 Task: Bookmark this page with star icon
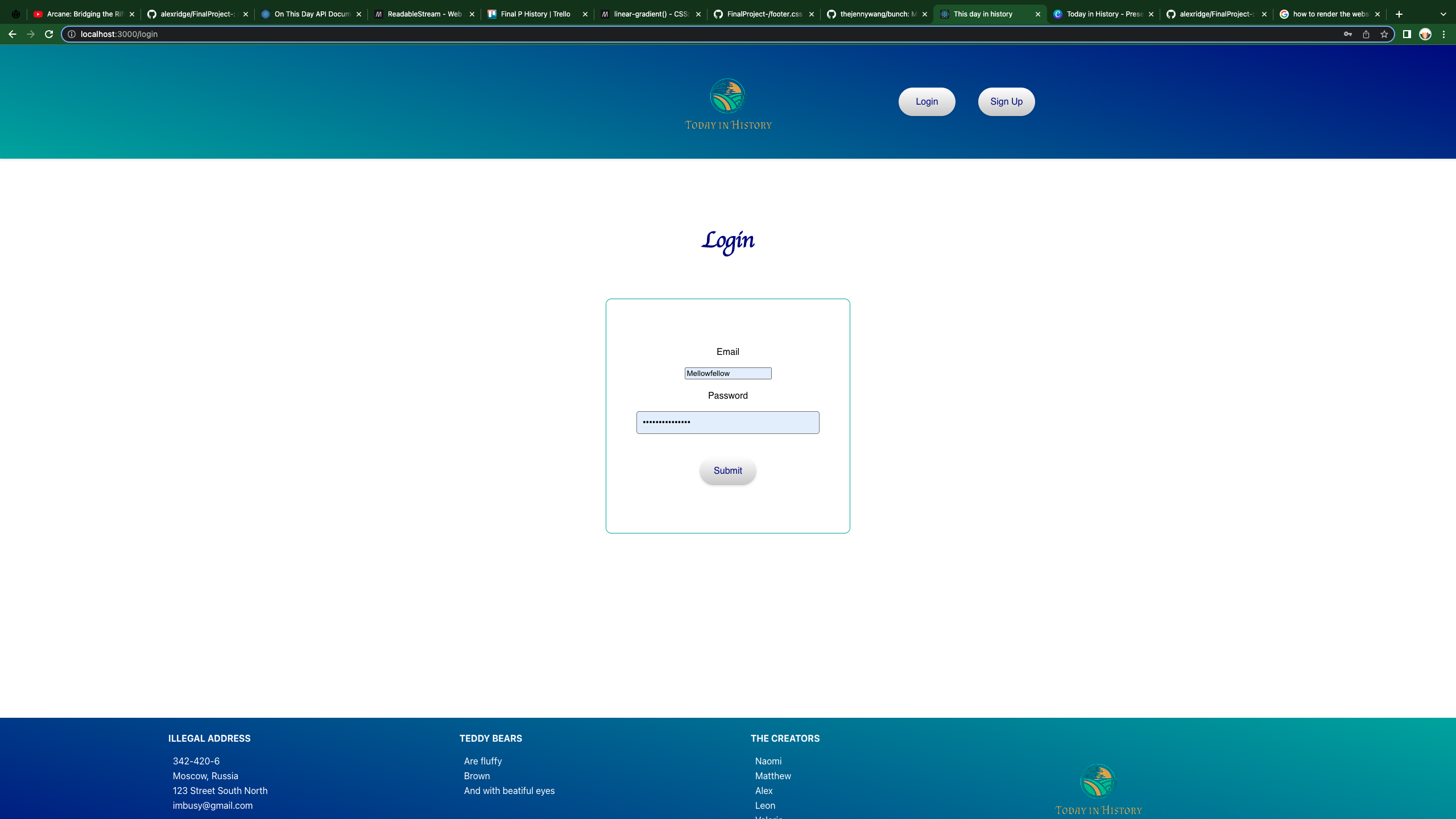1384,34
